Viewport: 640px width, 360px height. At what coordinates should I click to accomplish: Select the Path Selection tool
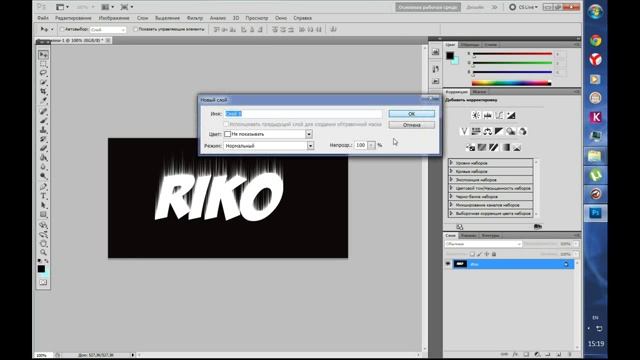pyautogui.click(x=43, y=205)
